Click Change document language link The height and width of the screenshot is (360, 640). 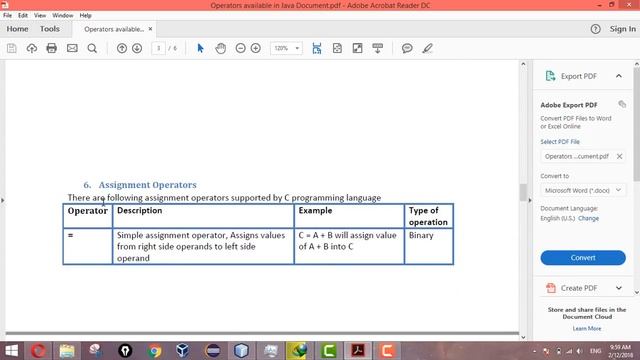[x=589, y=218]
